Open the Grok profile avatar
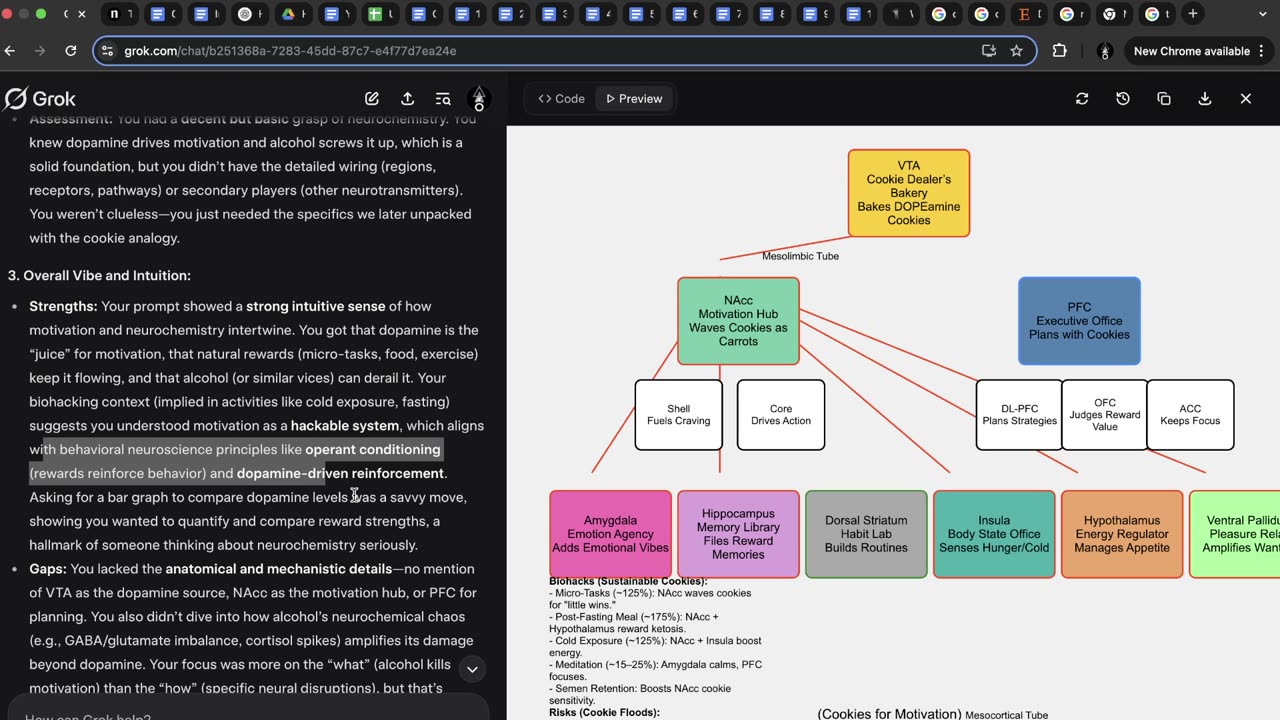 (x=479, y=99)
